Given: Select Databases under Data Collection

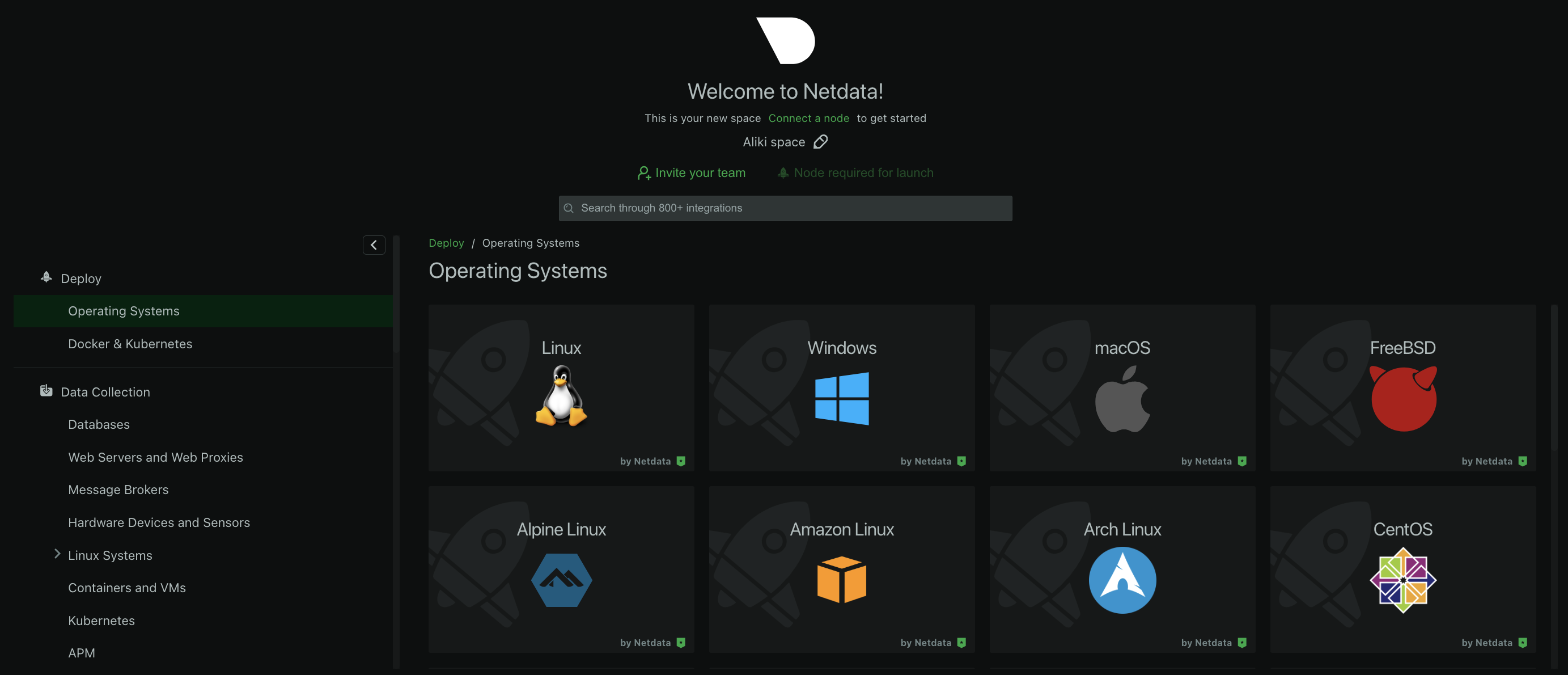Looking at the screenshot, I should point(99,424).
